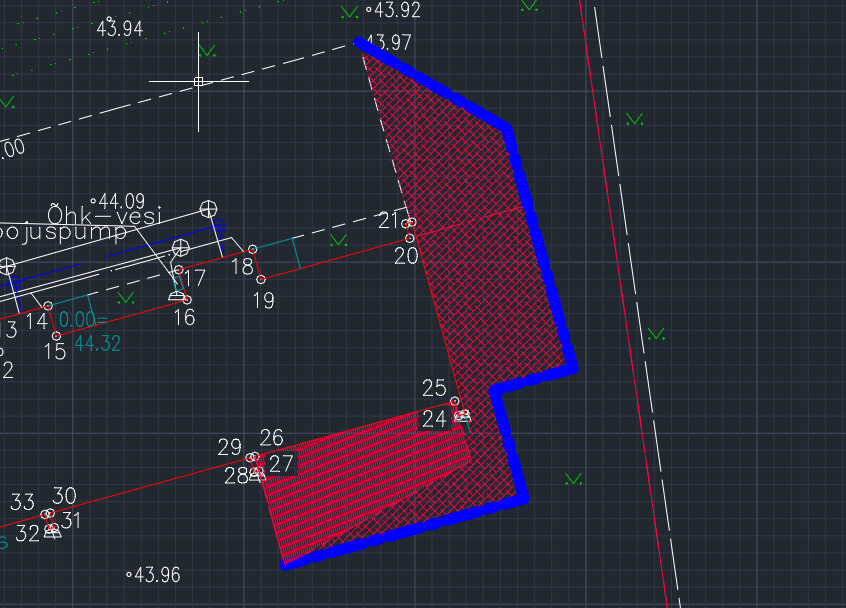Select the station symbol beside point 32

[x=52, y=531]
